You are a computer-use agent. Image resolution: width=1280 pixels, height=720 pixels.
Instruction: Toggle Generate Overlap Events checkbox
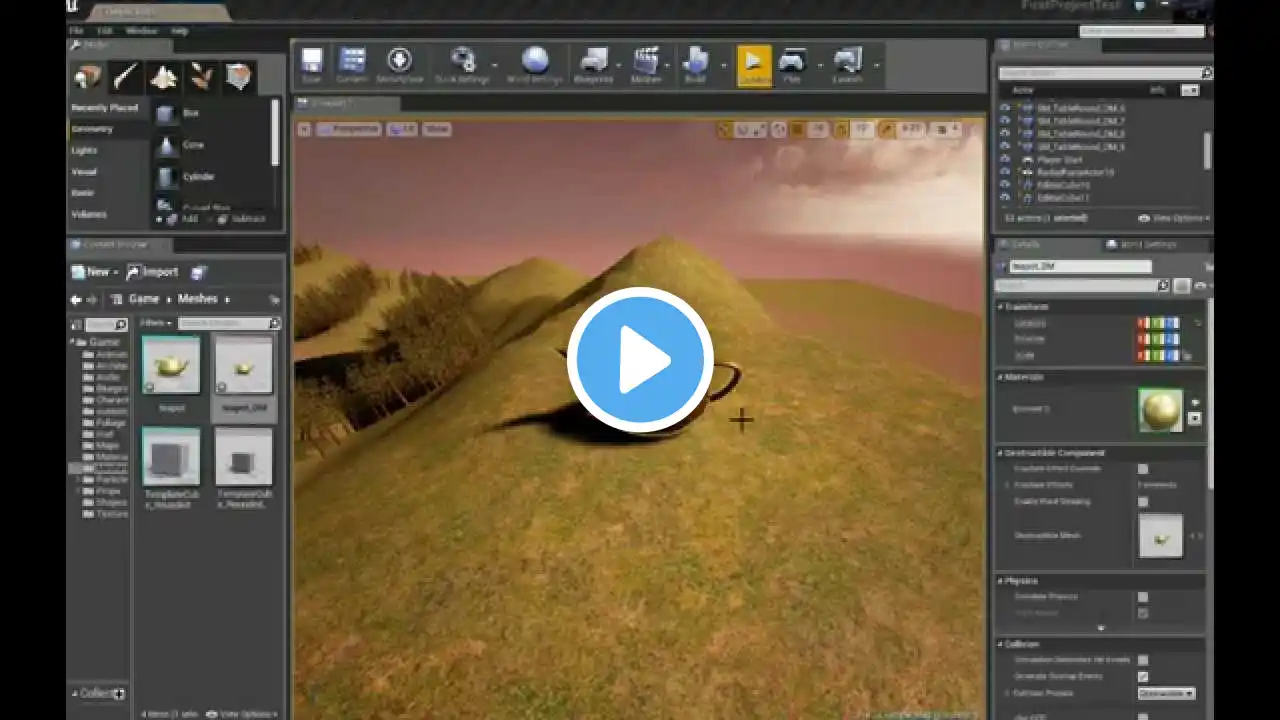tap(1143, 676)
